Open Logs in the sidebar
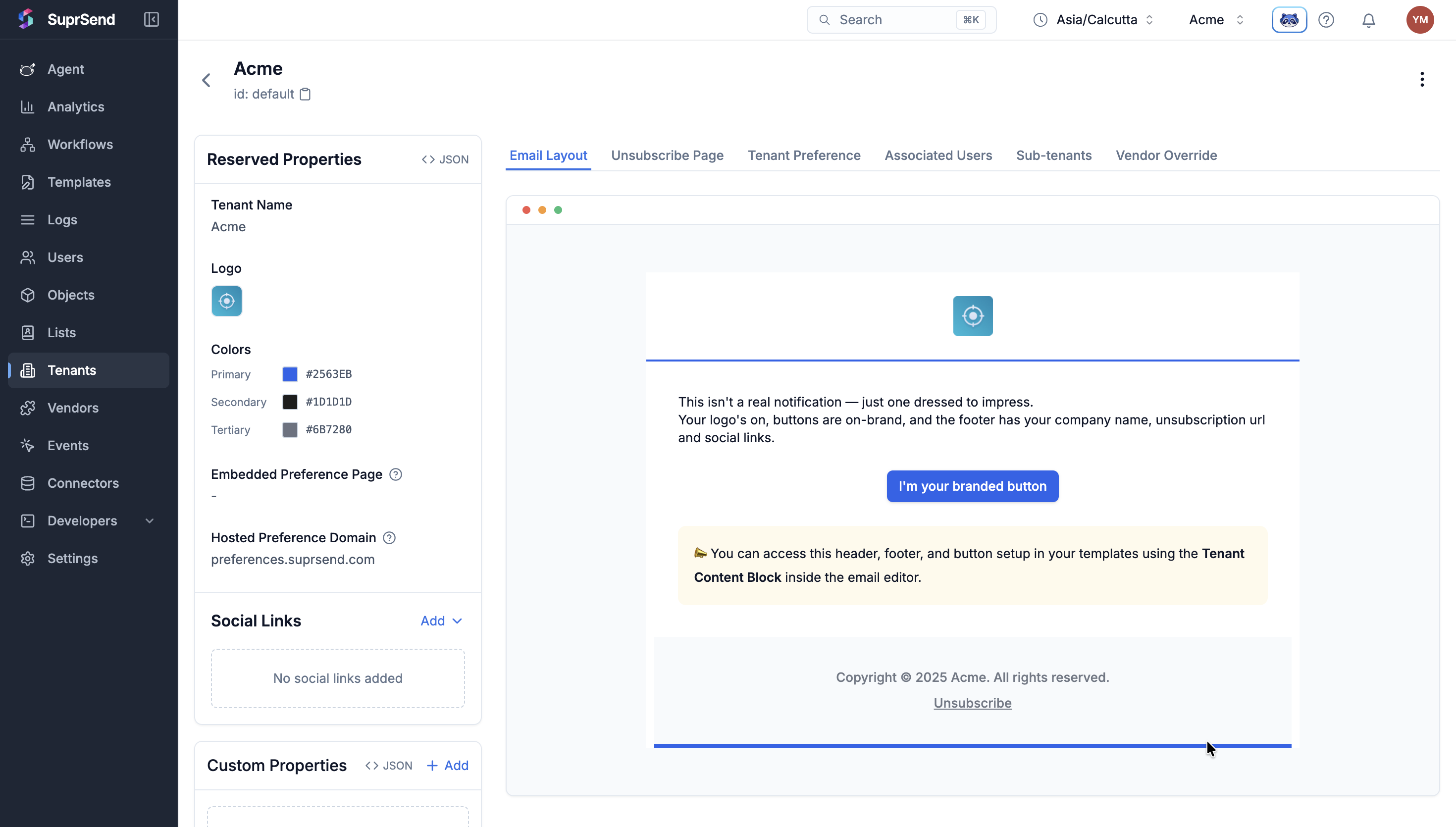The width and height of the screenshot is (1456, 827). 89,220
